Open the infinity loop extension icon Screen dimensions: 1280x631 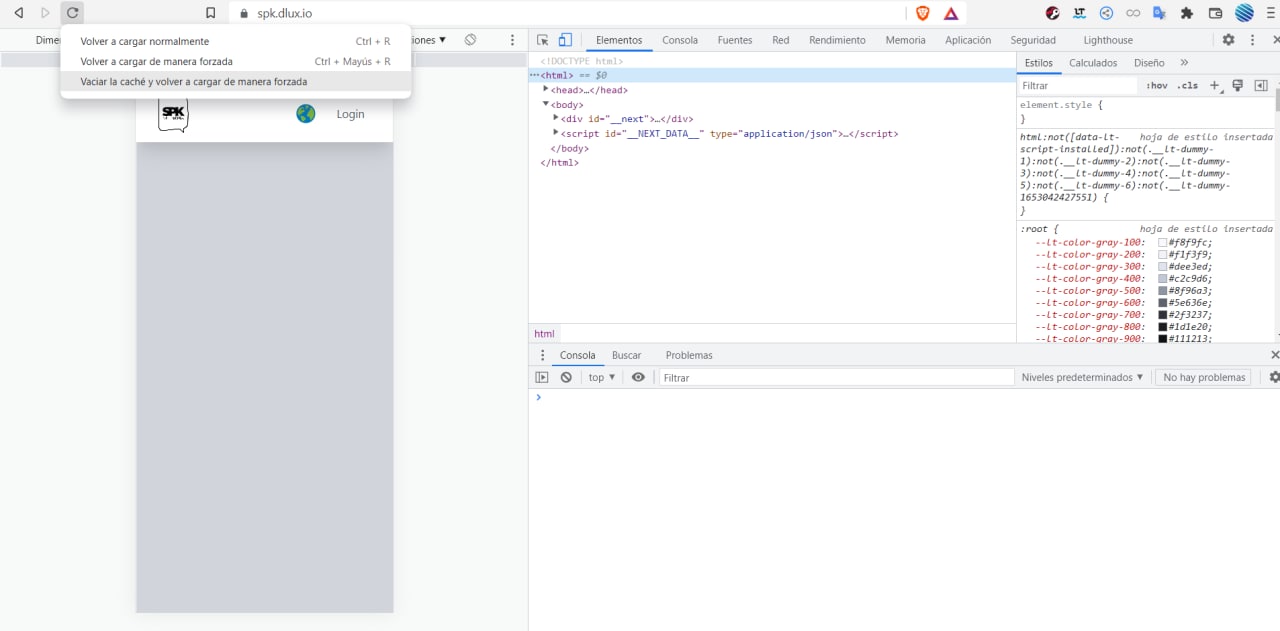[x=1133, y=13]
